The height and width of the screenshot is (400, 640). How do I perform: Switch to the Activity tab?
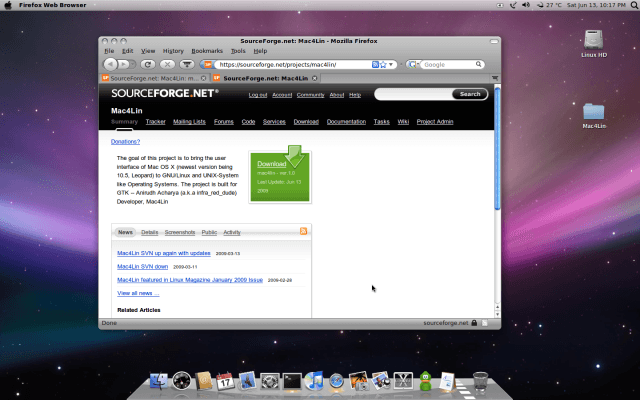click(x=232, y=232)
